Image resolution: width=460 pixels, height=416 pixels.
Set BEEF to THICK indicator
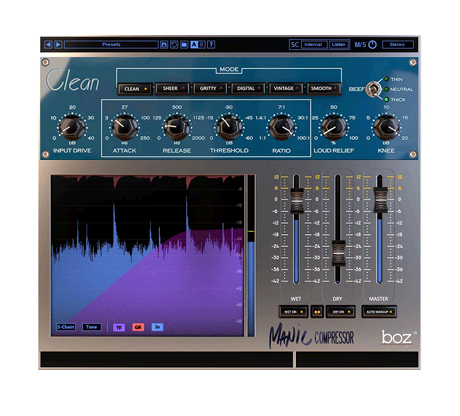click(x=386, y=99)
